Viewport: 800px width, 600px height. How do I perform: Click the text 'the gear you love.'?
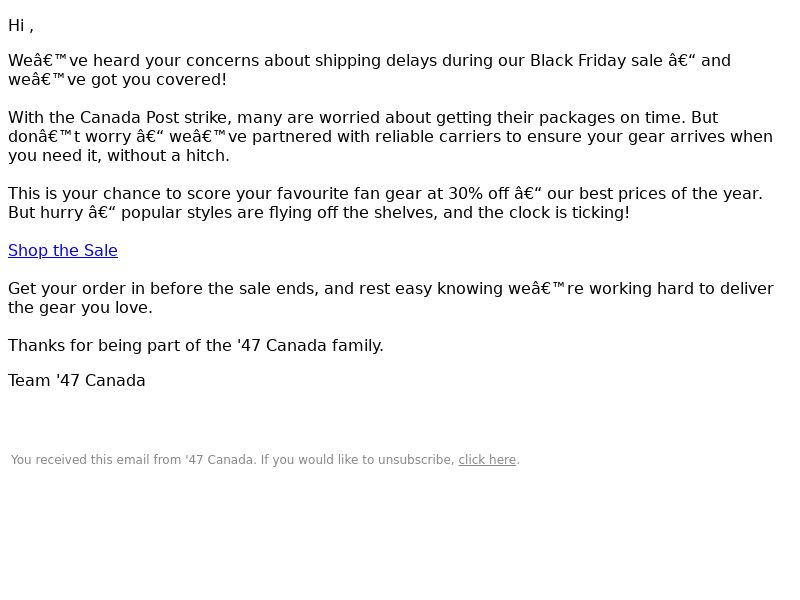80,308
